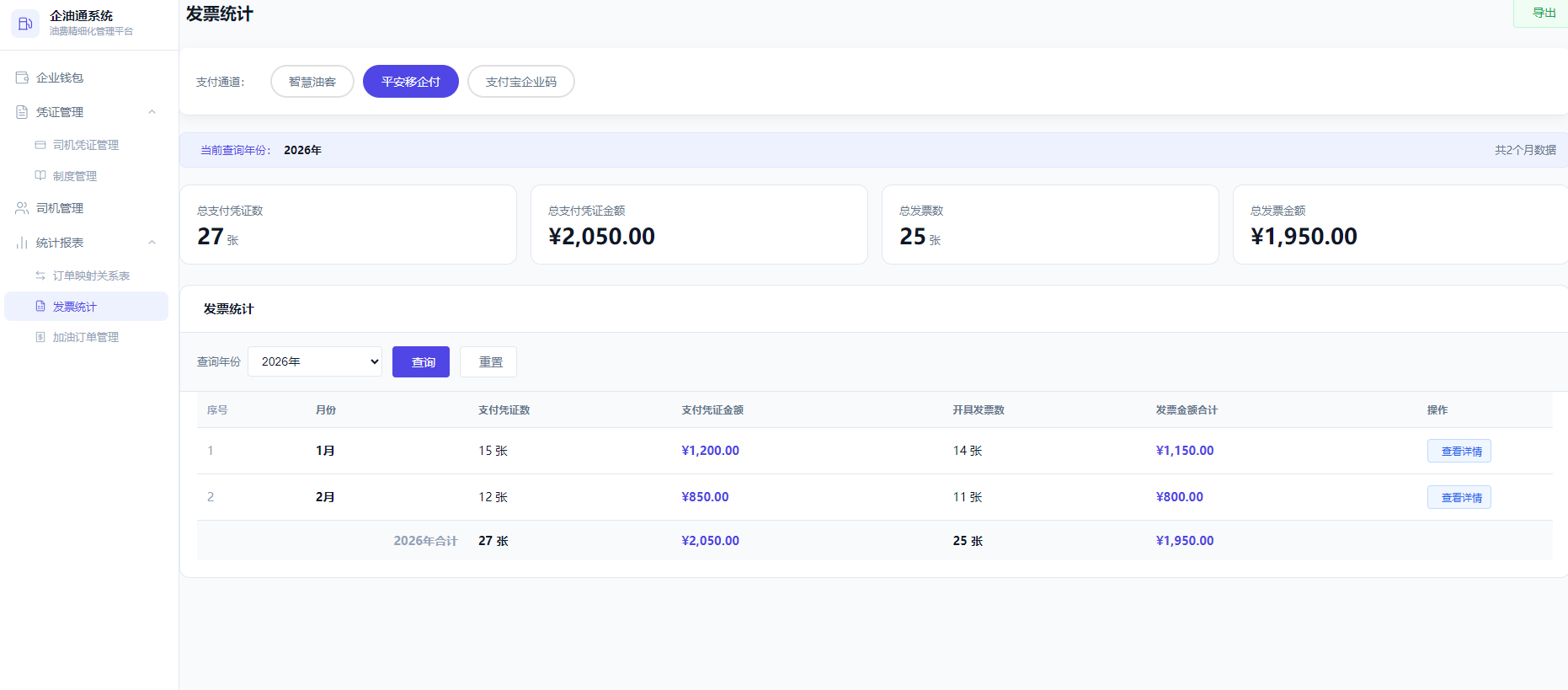
Task: Go to 发票统计 menu item
Action: click(86, 307)
